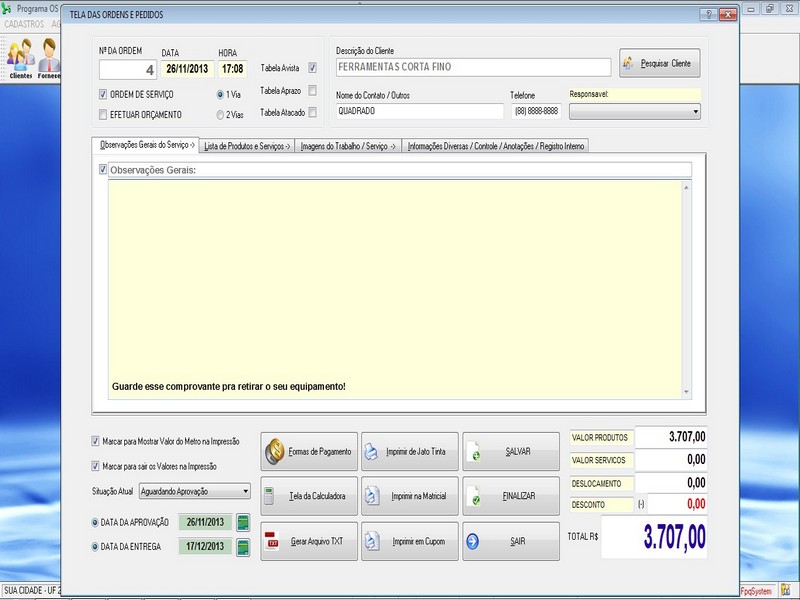The width and height of the screenshot is (800, 600).
Task: Open Formas de Pagamento coins button
Action: click(308, 452)
